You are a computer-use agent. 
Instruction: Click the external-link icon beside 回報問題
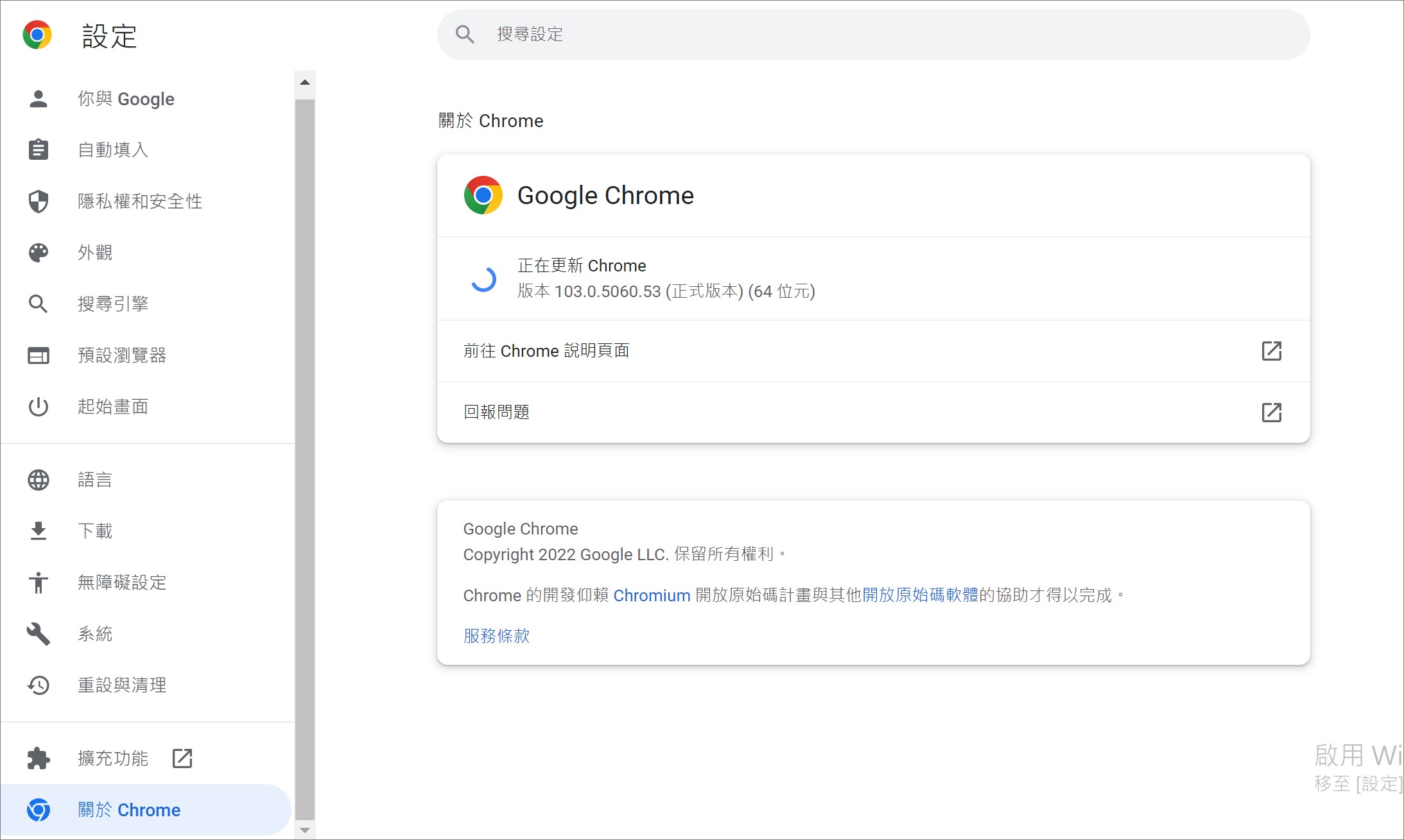(x=1271, y=412)
